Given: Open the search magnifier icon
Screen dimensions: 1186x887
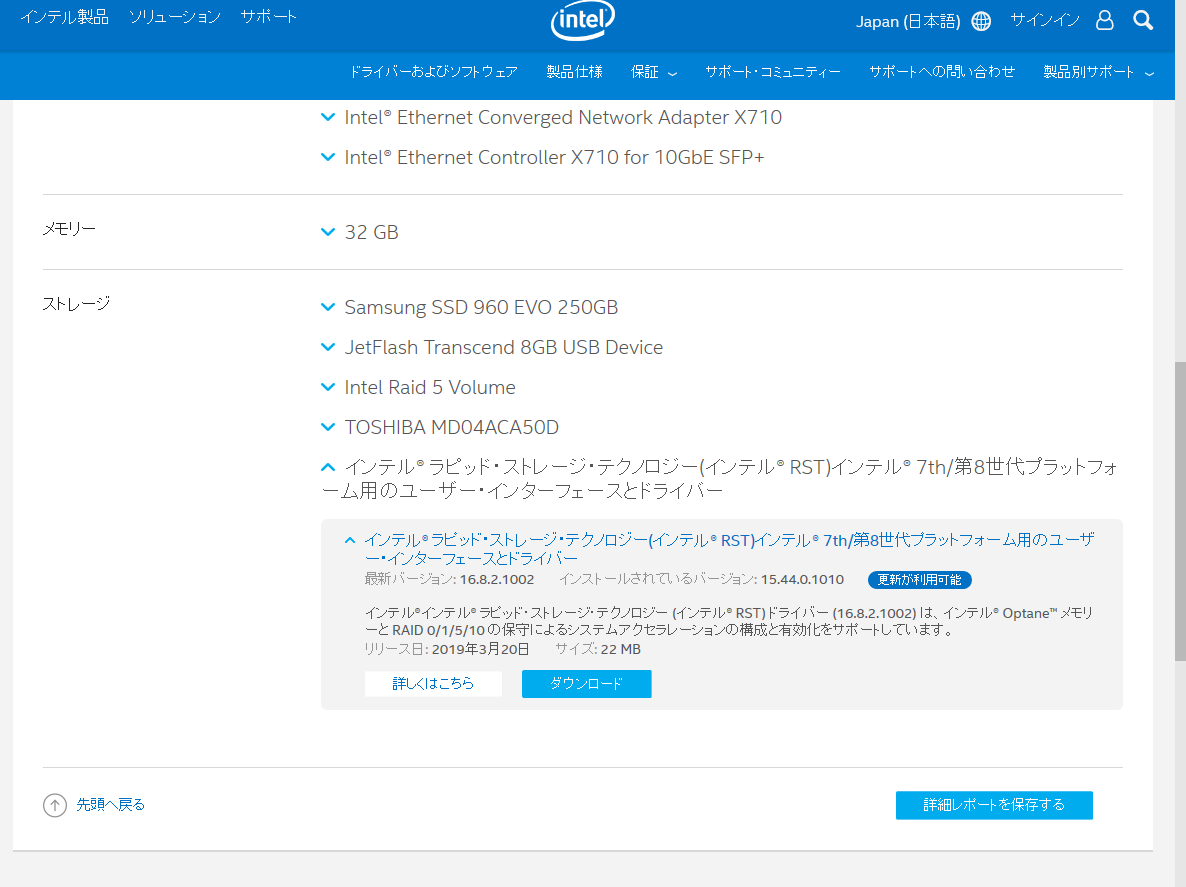Looking at the screenshot, I should [x=1143, y=20].
